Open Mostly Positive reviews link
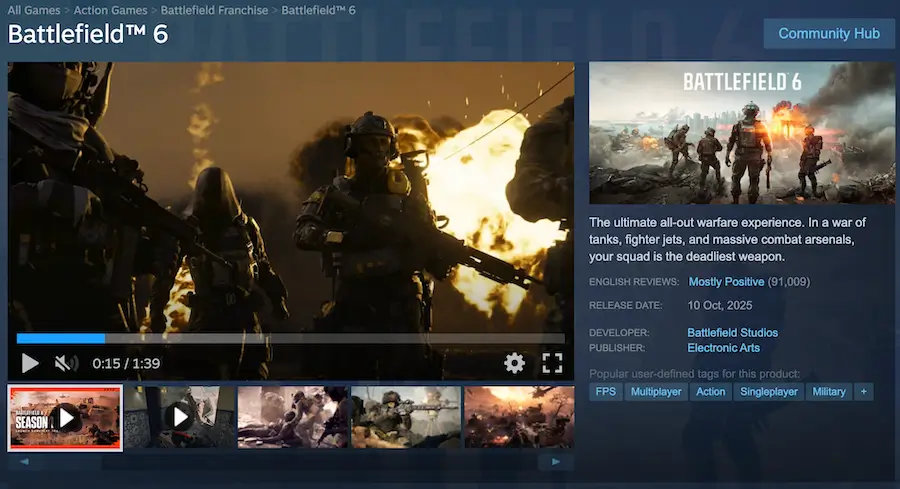 point(726,282)
